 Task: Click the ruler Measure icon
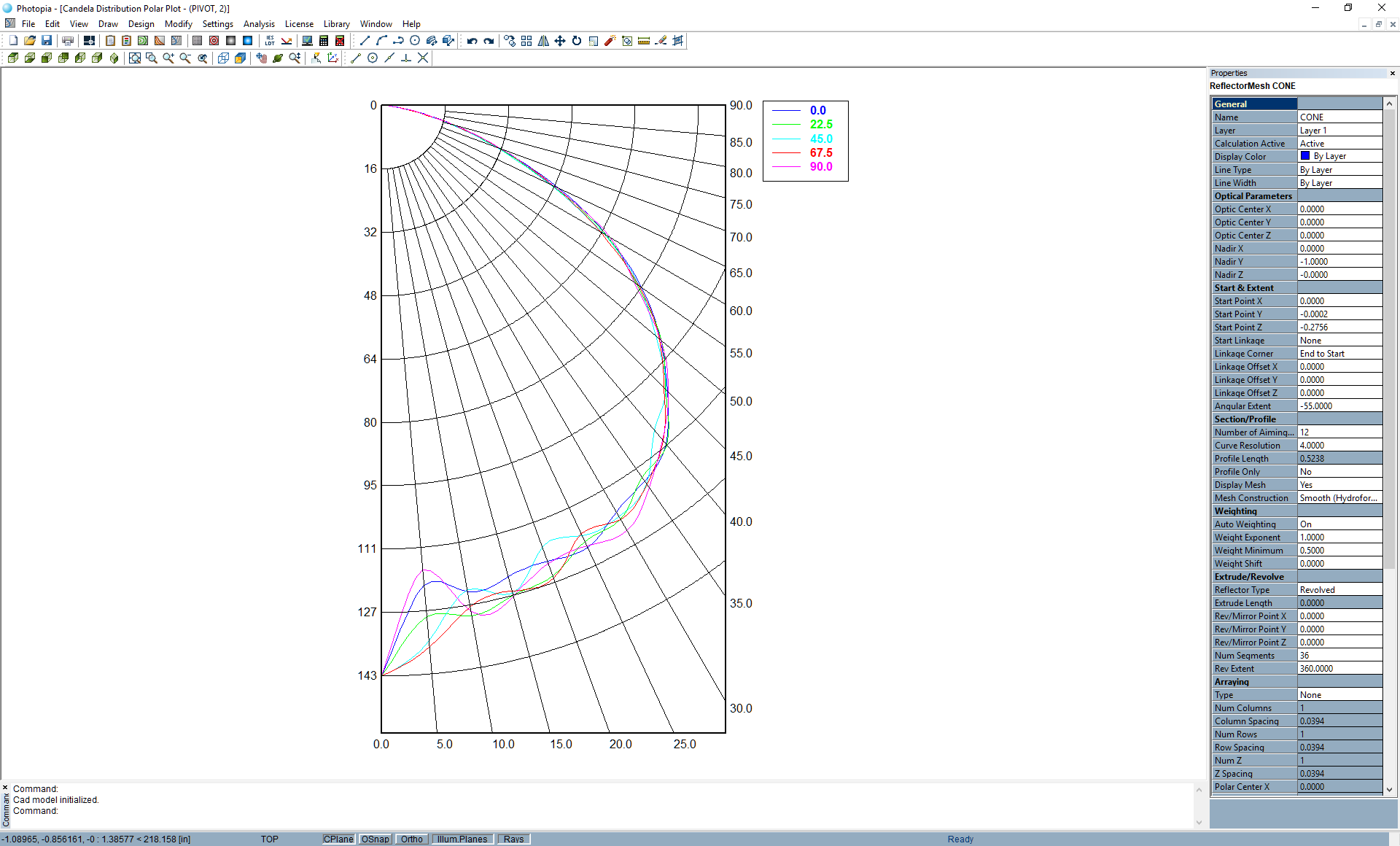click(x=644, y=41)
